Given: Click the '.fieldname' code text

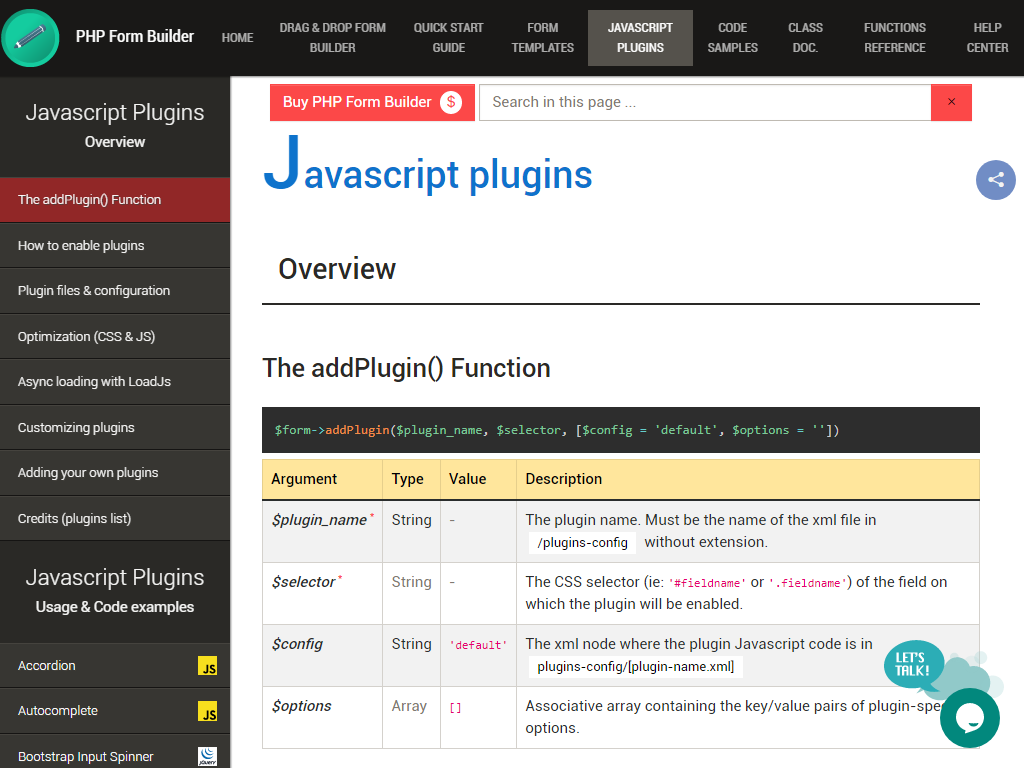Looking at the screenshot, I should (x=807, y=583).
